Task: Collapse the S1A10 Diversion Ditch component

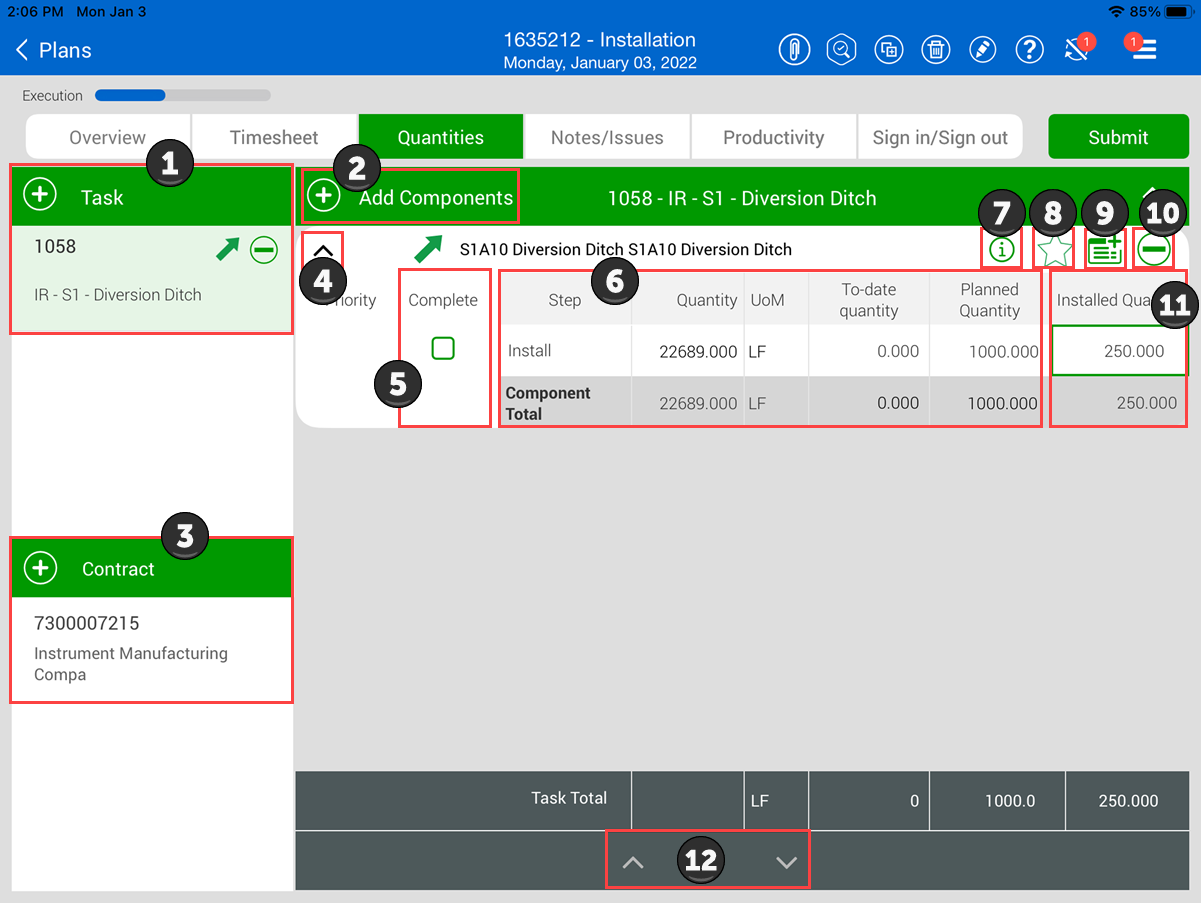Action: 323,250
